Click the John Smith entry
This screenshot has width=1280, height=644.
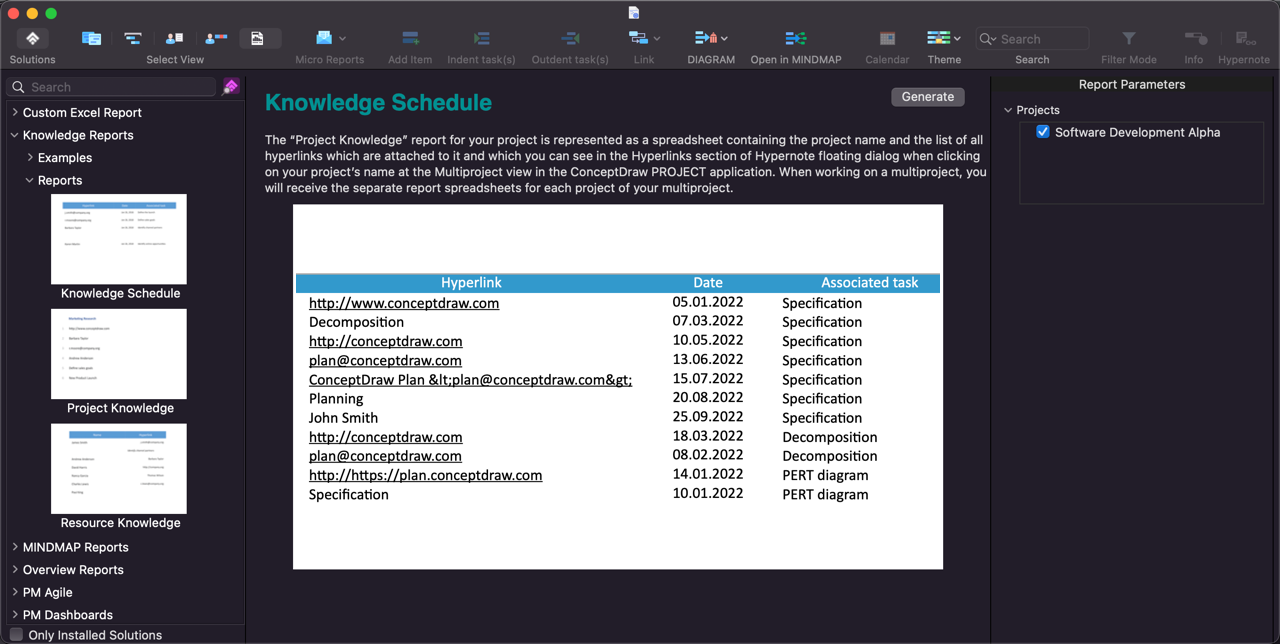343,417
